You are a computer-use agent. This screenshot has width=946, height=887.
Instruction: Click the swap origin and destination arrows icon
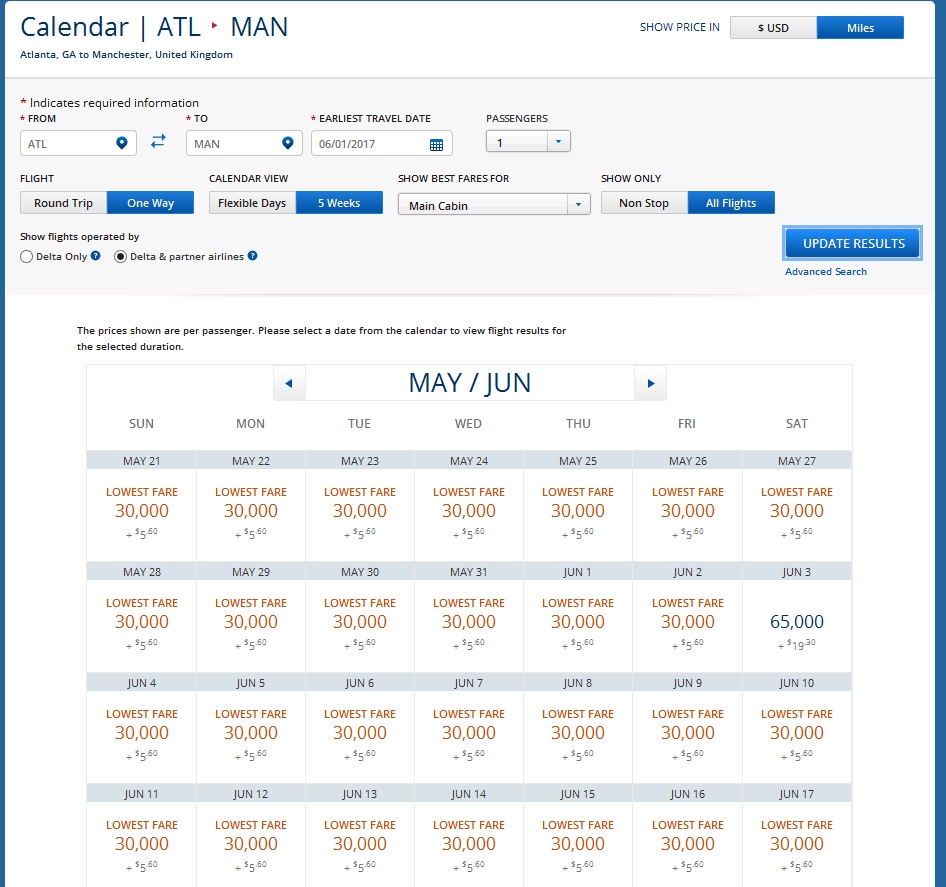coord(158,142)
